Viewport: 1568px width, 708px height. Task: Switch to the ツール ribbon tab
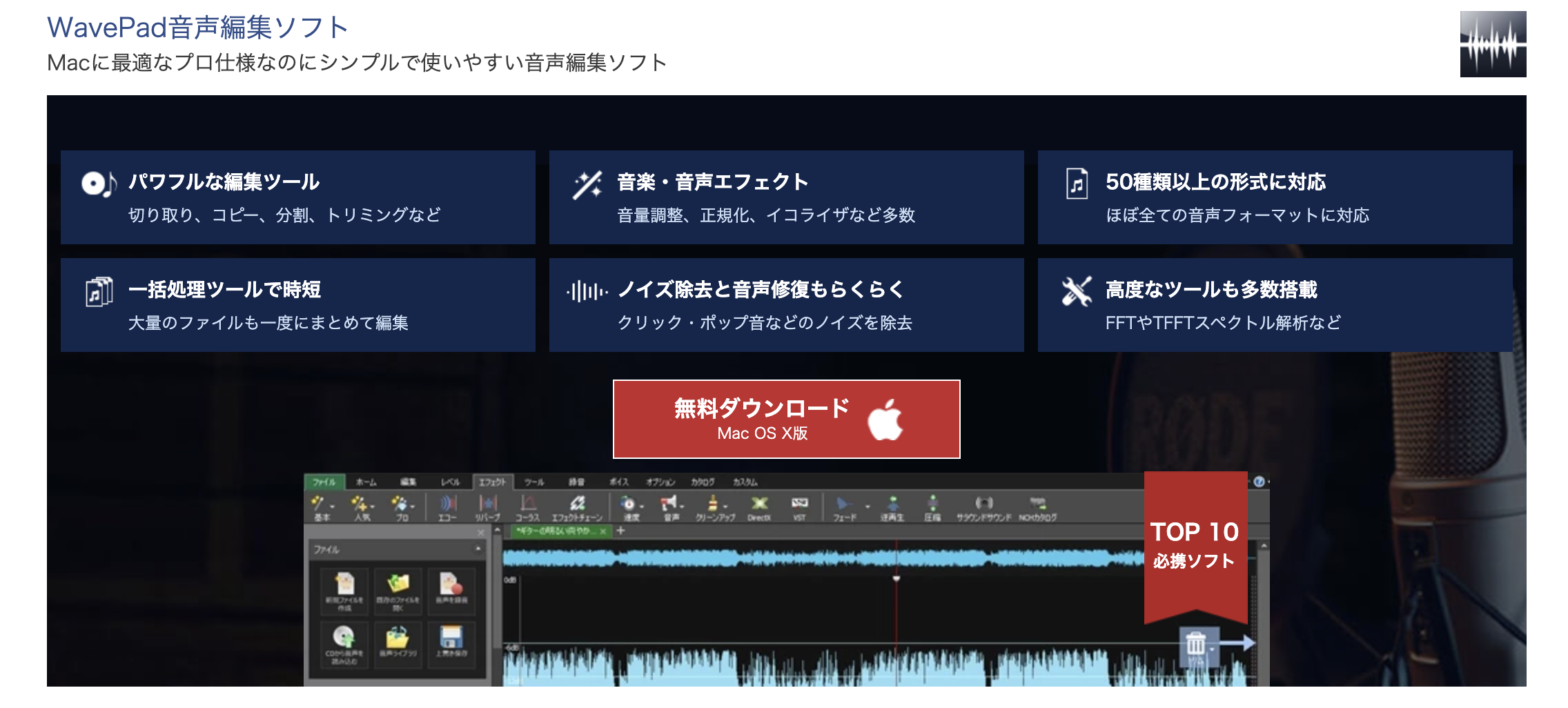(534, 482)
